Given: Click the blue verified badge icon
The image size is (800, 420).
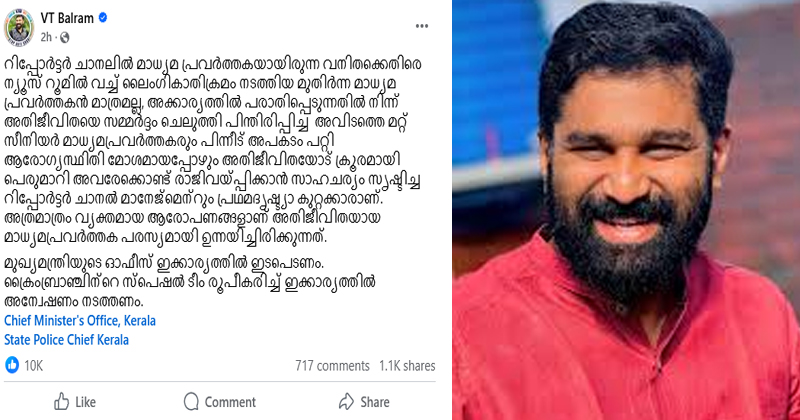Looking at the screenshot, I should (x=103, y=17).
